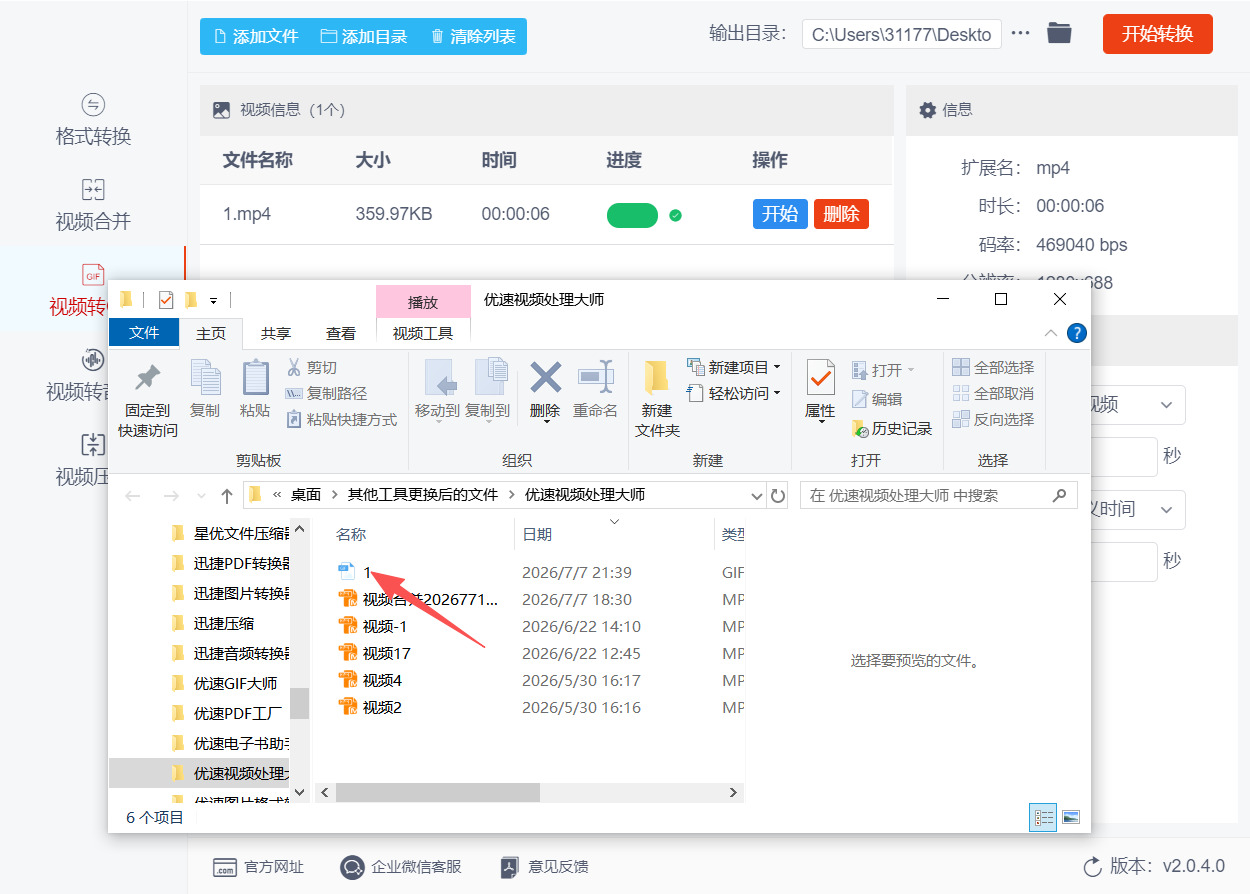Collapse the Explorer ribbon with chevron
Screen dimensions: 1250x894
pos(1050,333)
